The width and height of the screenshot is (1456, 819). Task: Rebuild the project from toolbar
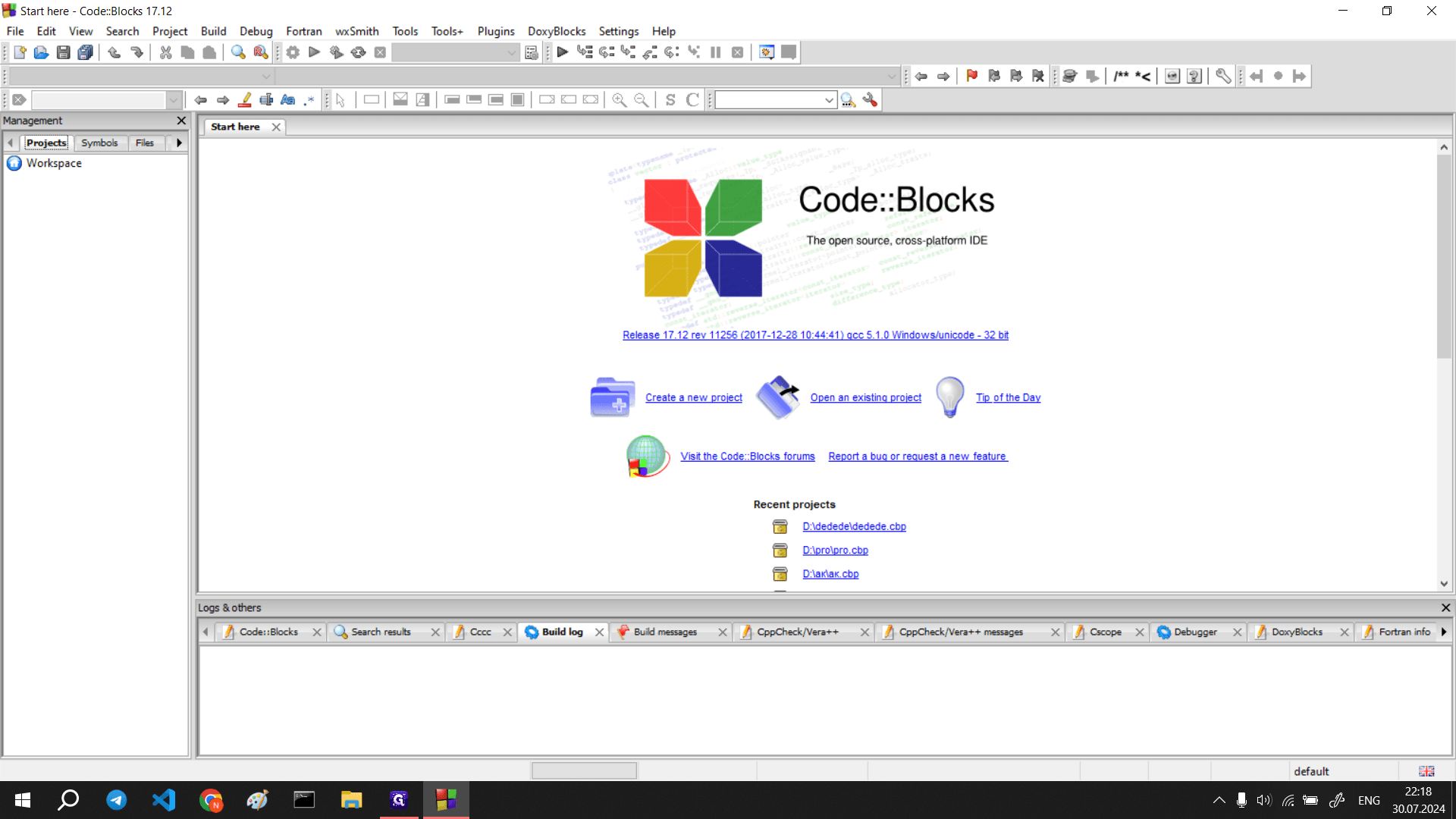pos(359,52)
